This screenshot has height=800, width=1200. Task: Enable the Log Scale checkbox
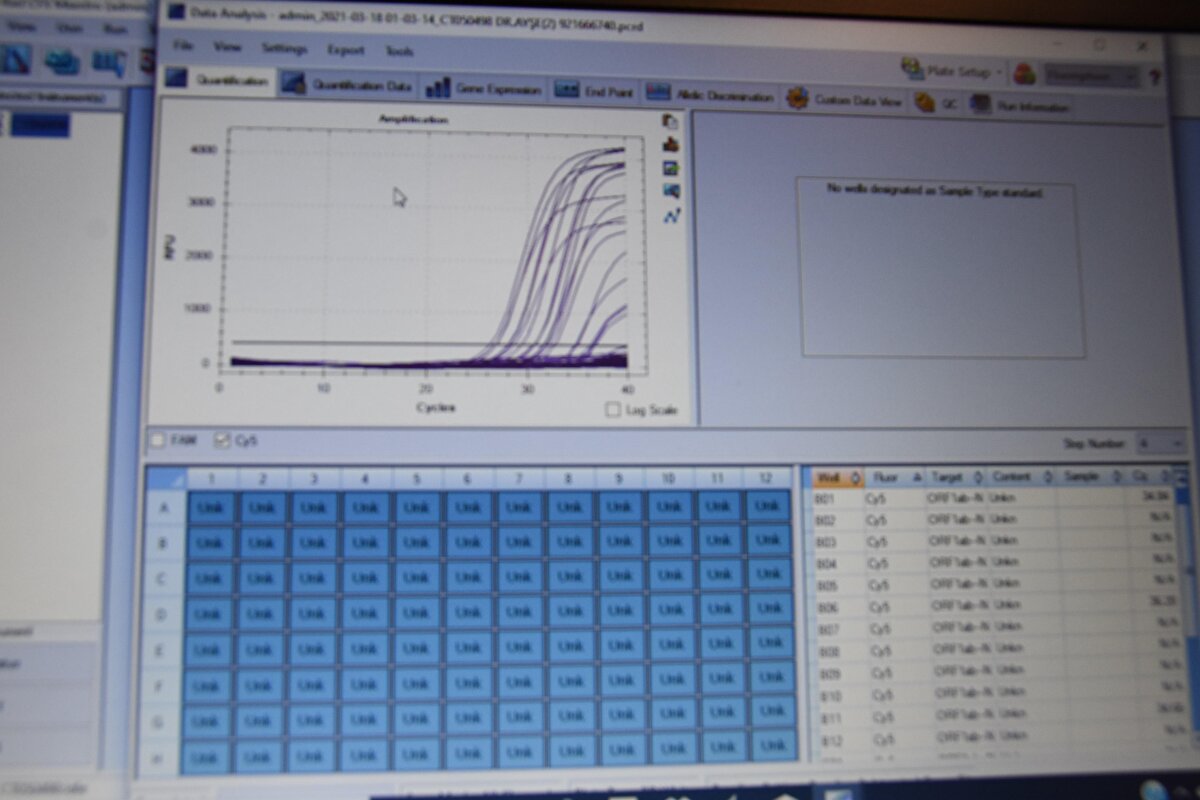613,409
